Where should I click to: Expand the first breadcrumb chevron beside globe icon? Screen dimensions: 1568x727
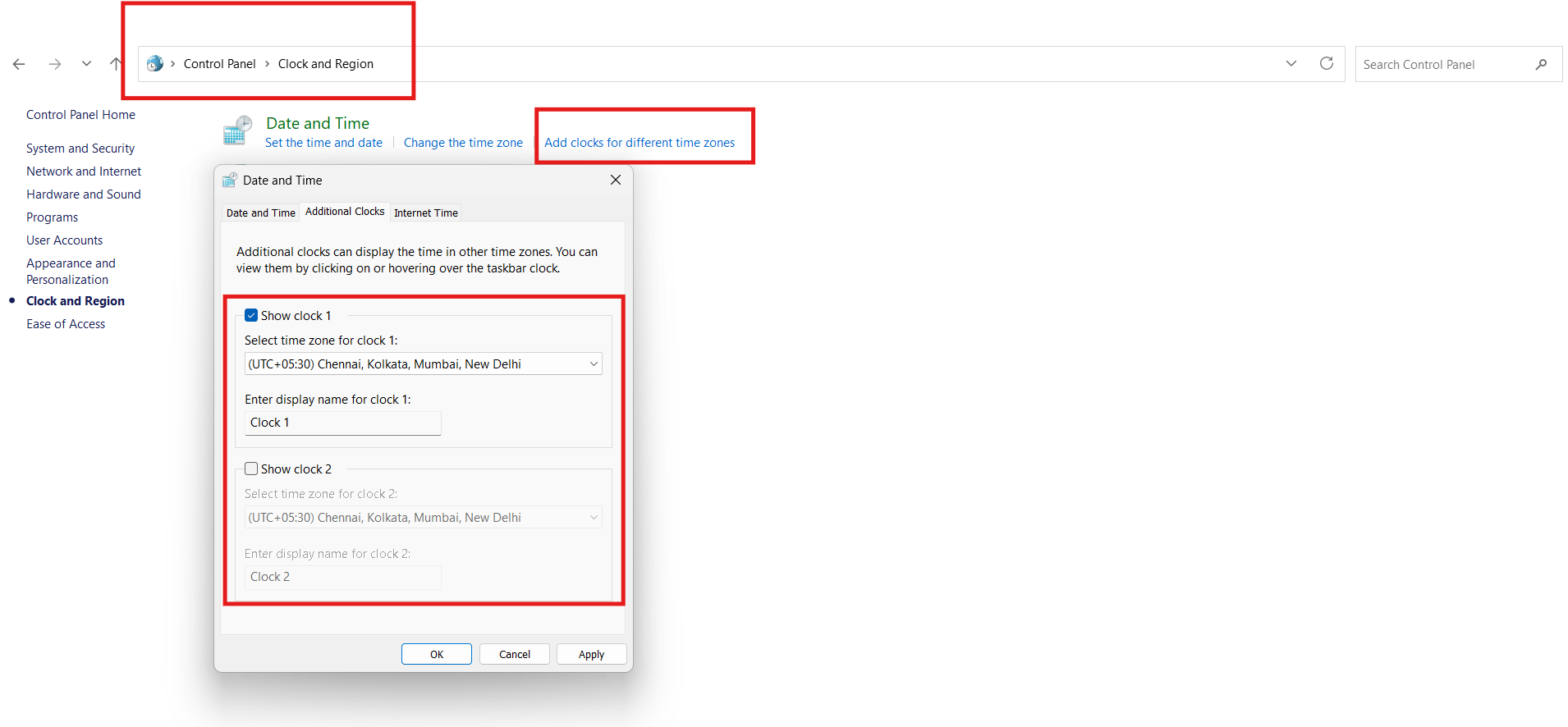coord(173,64)
